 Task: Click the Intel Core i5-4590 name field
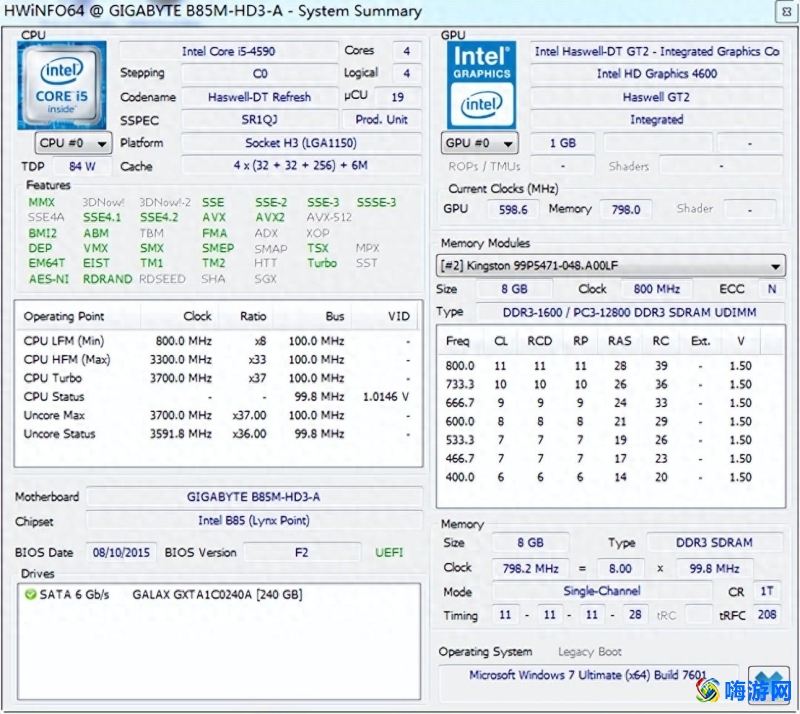click(229, 52)
